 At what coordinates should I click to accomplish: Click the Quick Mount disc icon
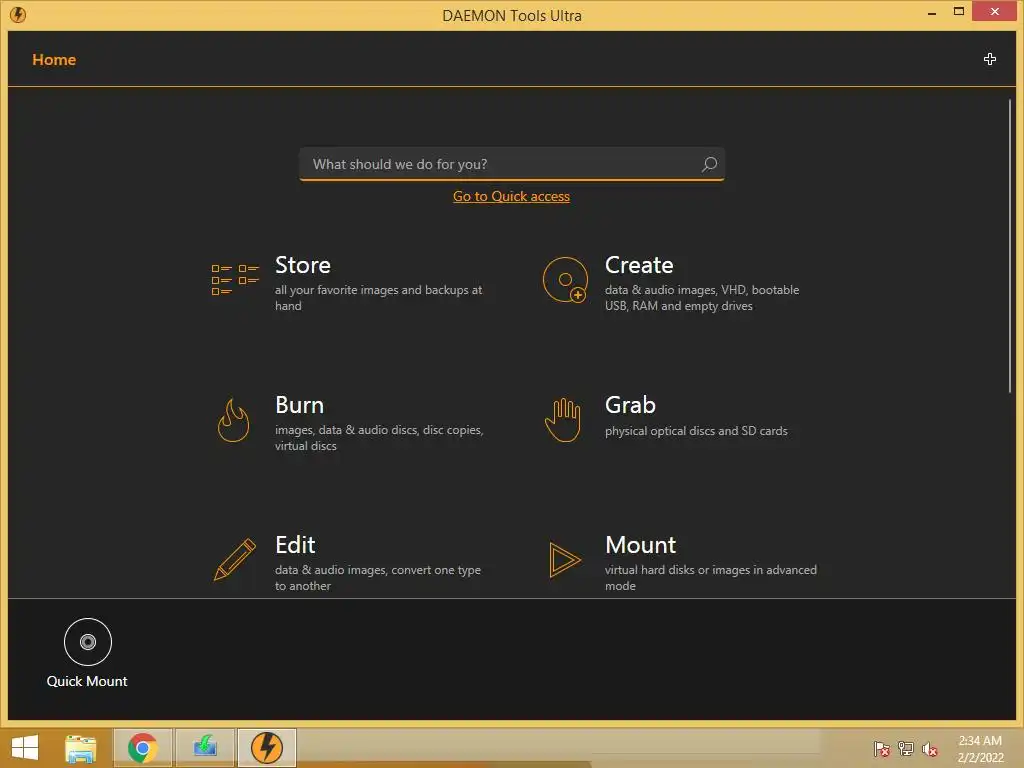pos(88,642)
